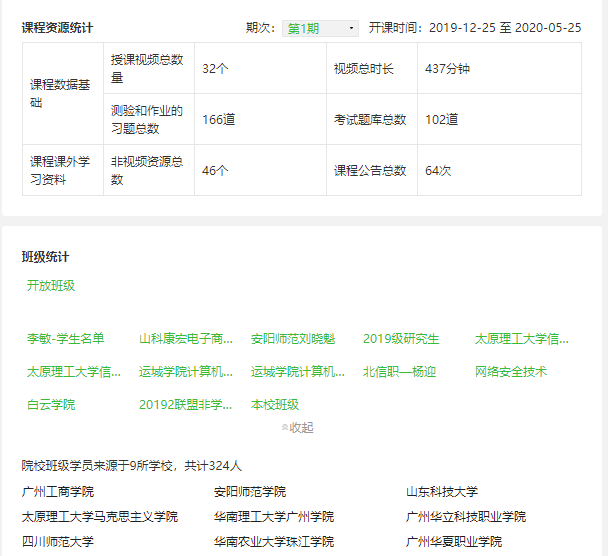The image size is (608, 556).
Task: Click the 安阳师范学院 school name
Action: pos(250,492)
